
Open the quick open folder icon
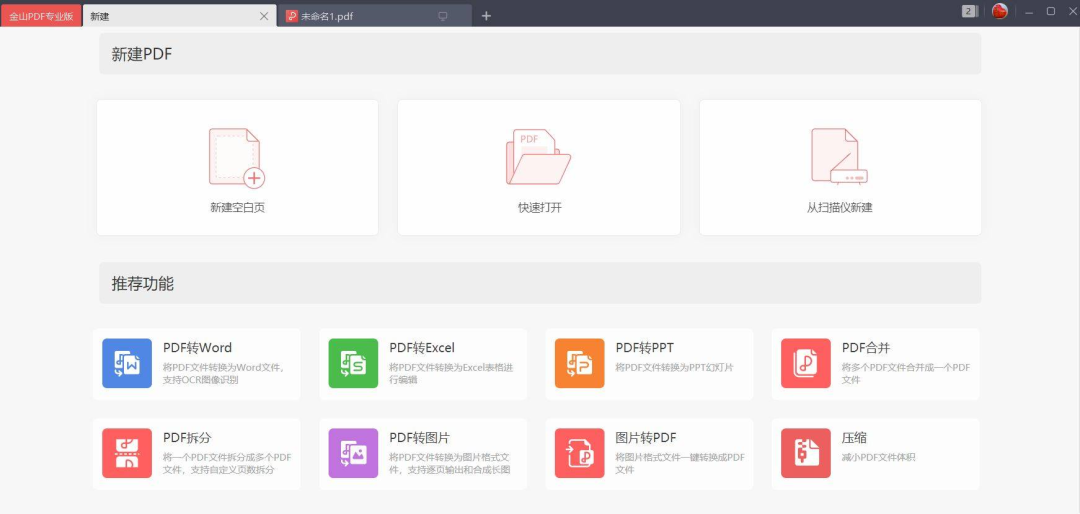(x=539, y=157)
